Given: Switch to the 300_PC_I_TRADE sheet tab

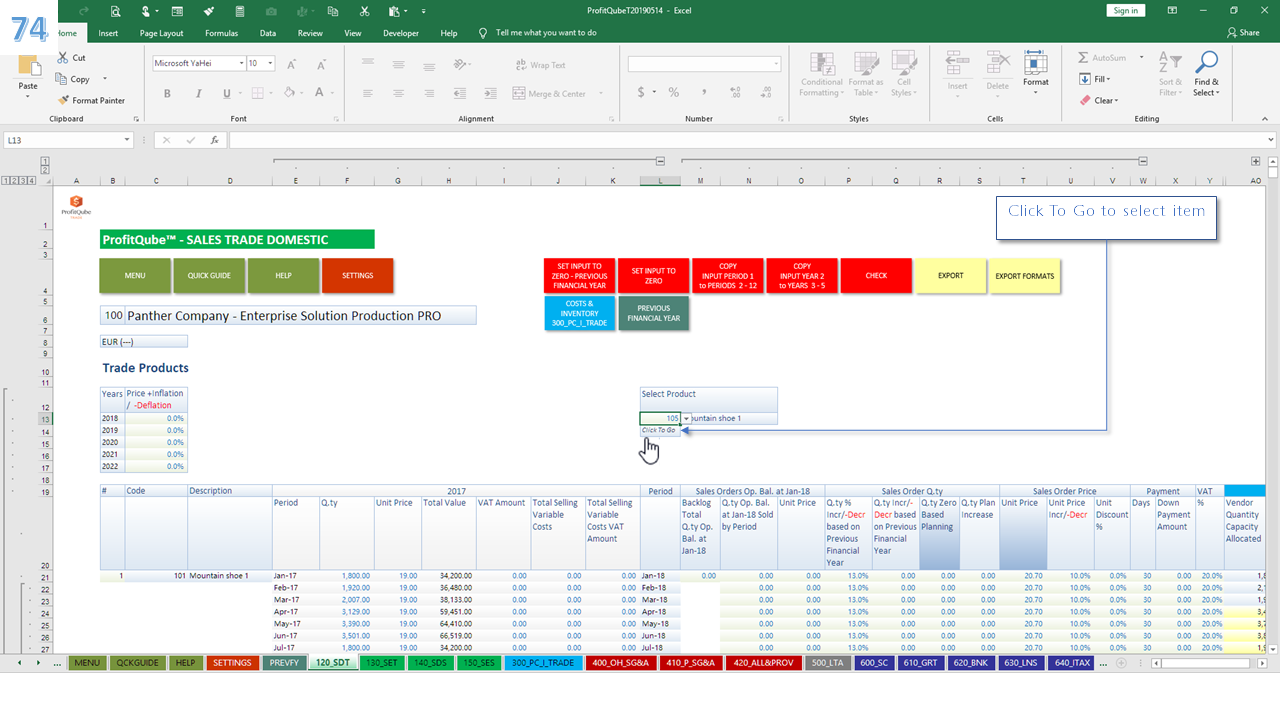Looking at the screenshot, I should [542, 663].
